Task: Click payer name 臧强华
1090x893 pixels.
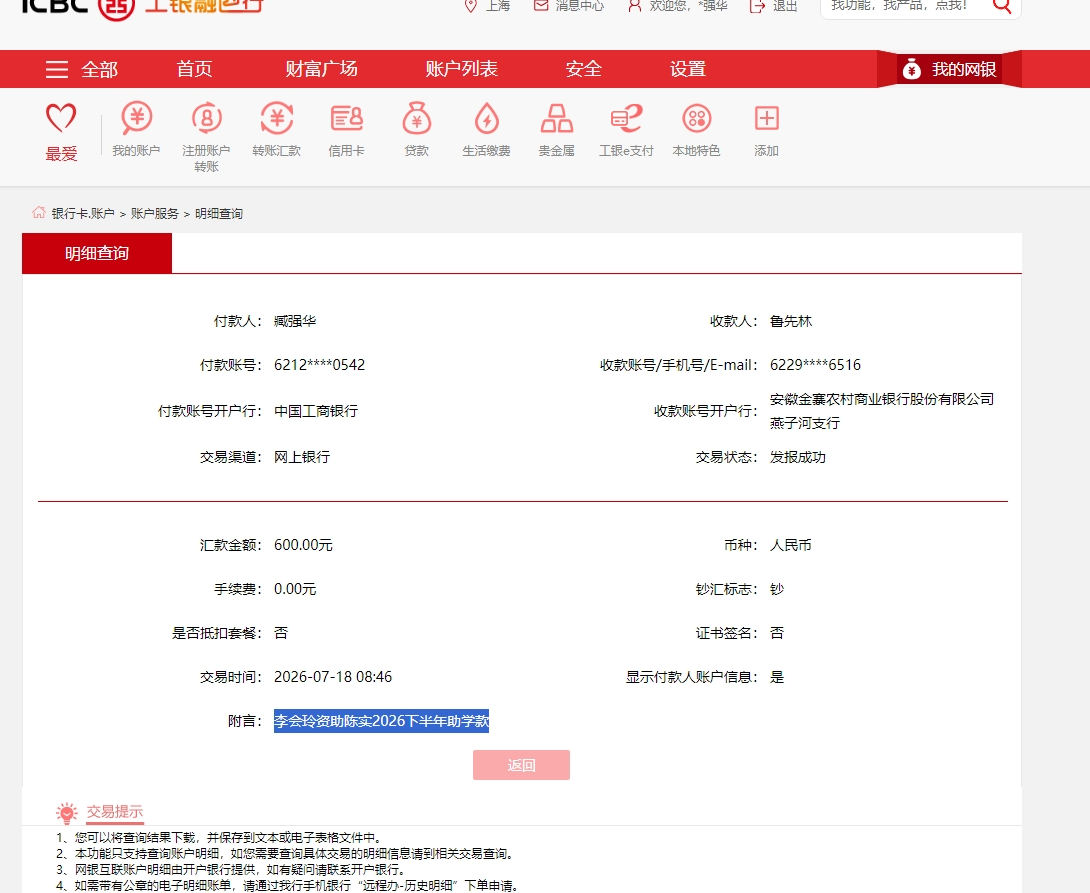Action: (x=295, y=321)
